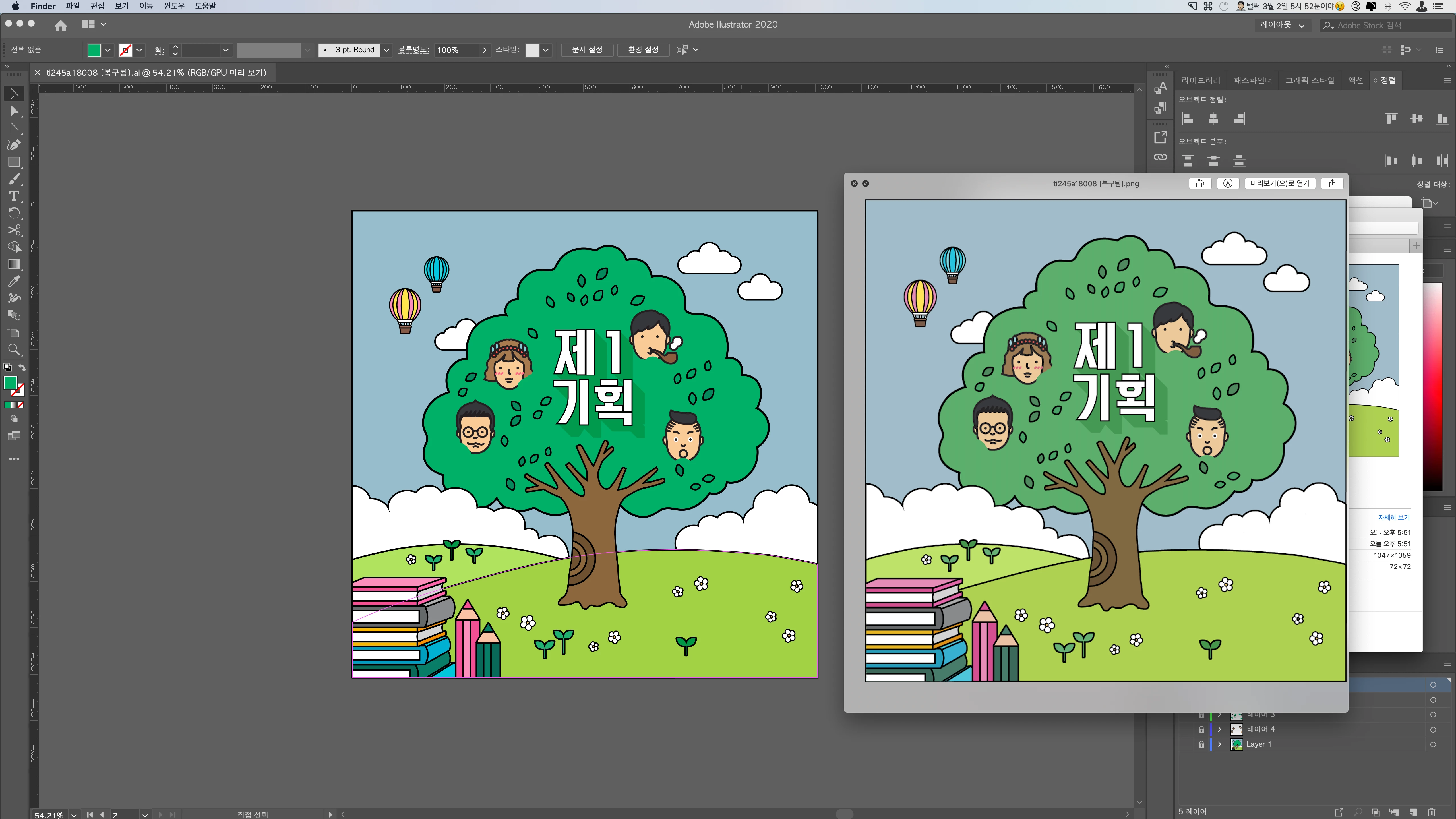Click 미리보기(으)로 열기 button
Viewport: 1456px width, 819px height.
tap(1280, 183)
